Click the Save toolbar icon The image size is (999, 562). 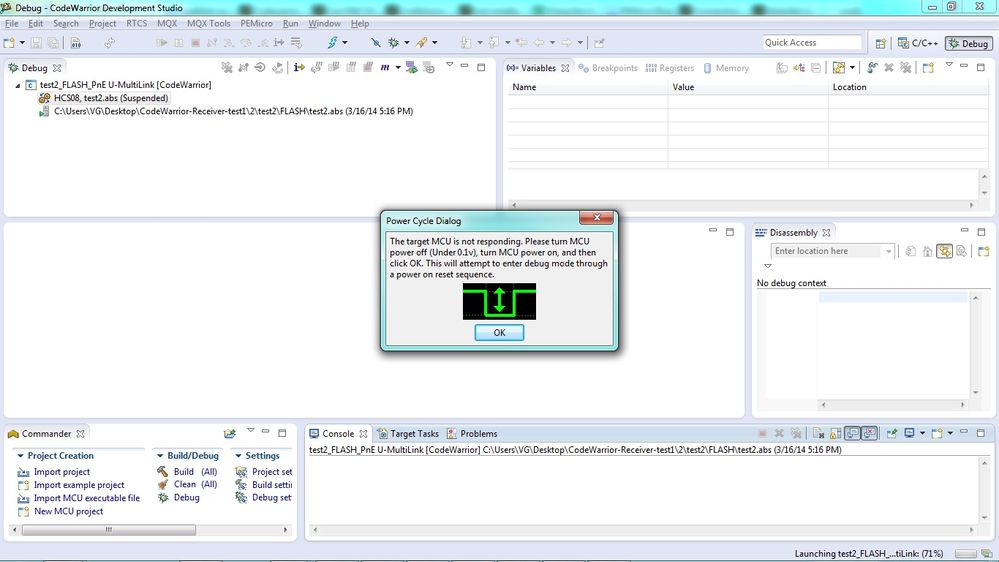pyautogui.click(x=36, y=43)
